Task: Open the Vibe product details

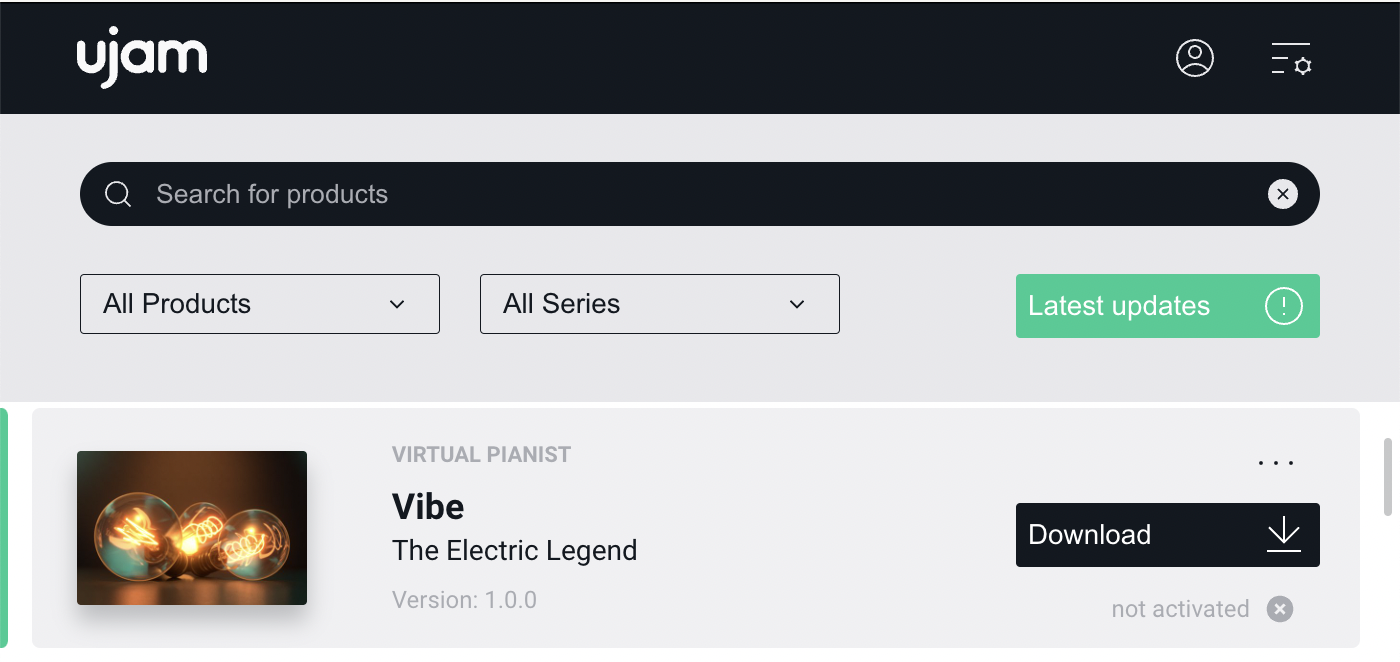Action: [428, 506]
